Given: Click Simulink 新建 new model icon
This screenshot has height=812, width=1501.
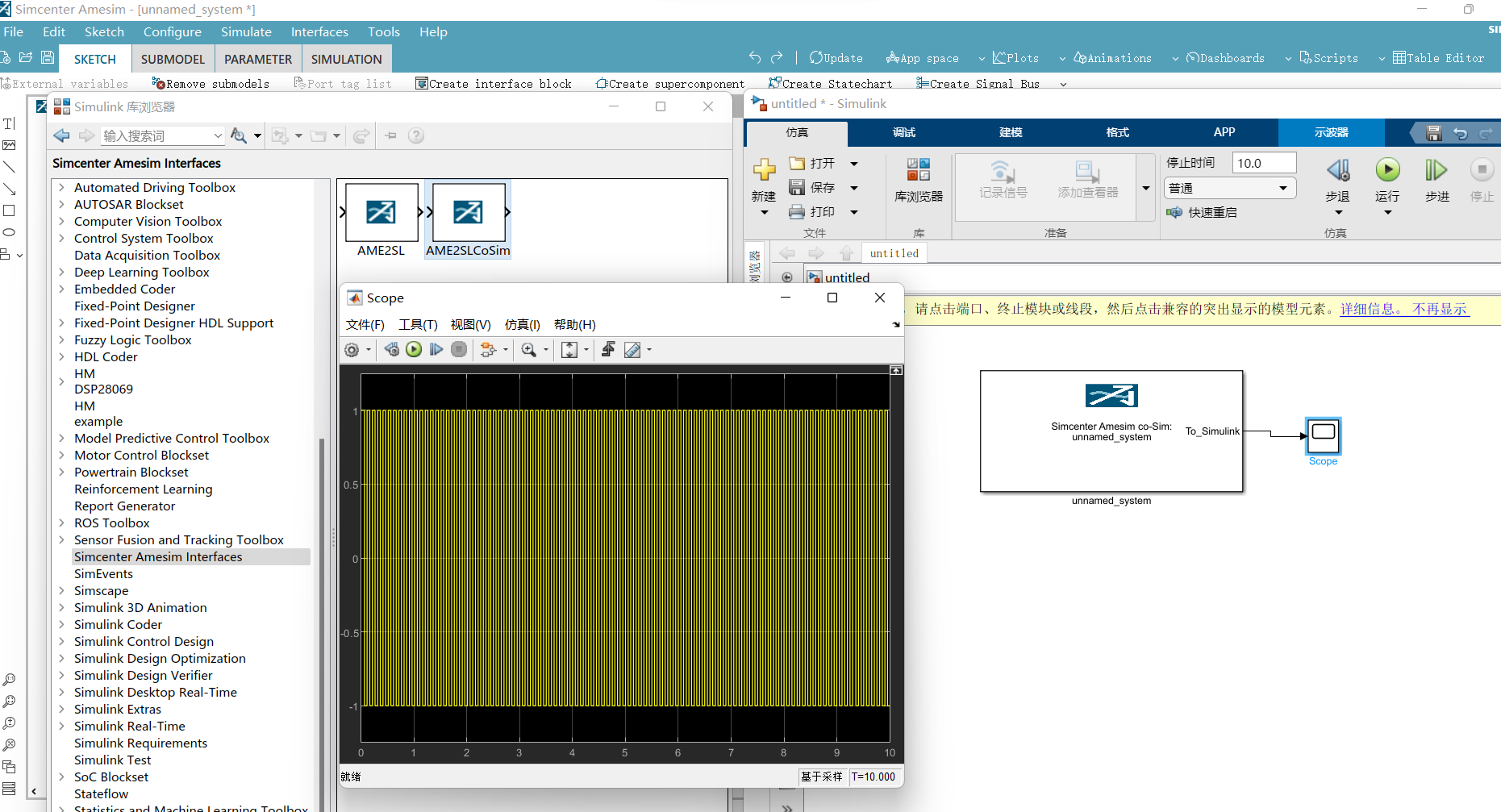Looking at the screenshot, I should pos(764,170).
